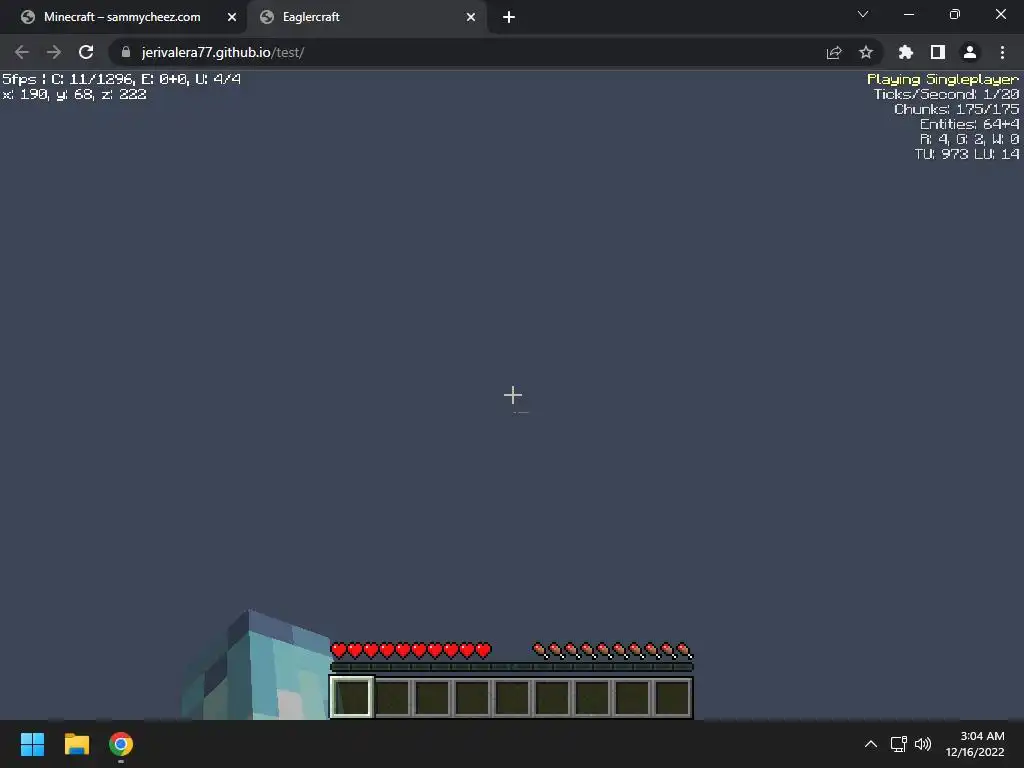Bookmark this page with the star
The width and height of the screenshot is (1024, 768).
pos(866,52)
